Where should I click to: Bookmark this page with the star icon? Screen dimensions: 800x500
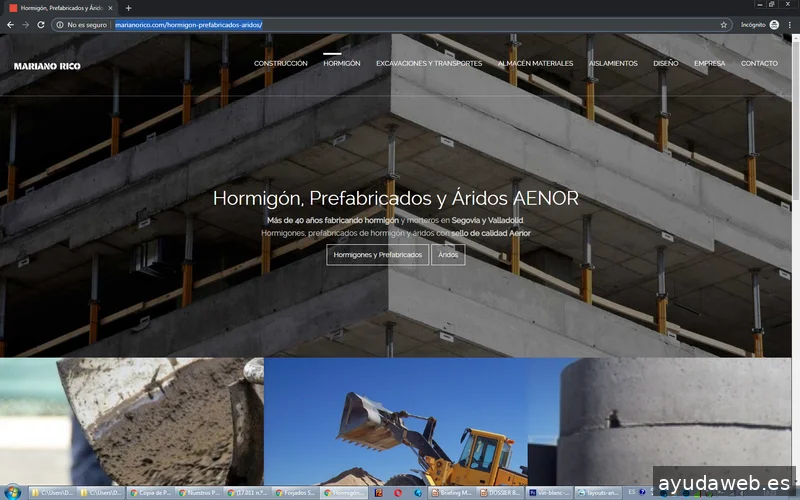click(x=724, y=24)
